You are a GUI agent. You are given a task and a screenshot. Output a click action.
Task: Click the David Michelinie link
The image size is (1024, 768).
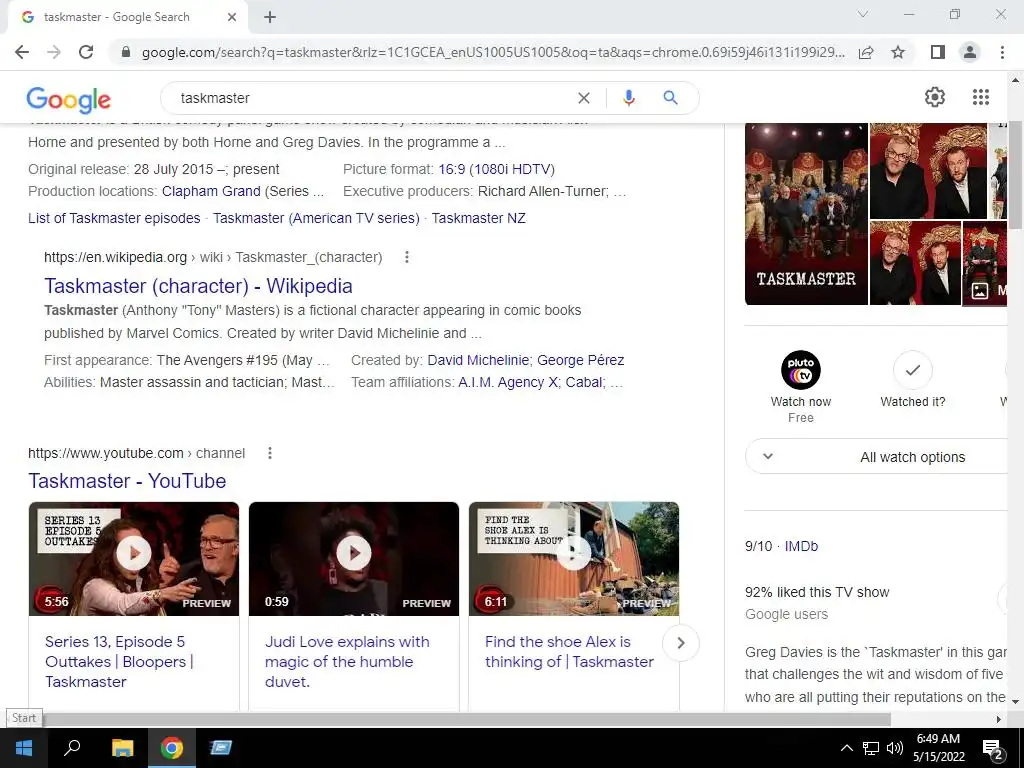[x=478, y=360]
